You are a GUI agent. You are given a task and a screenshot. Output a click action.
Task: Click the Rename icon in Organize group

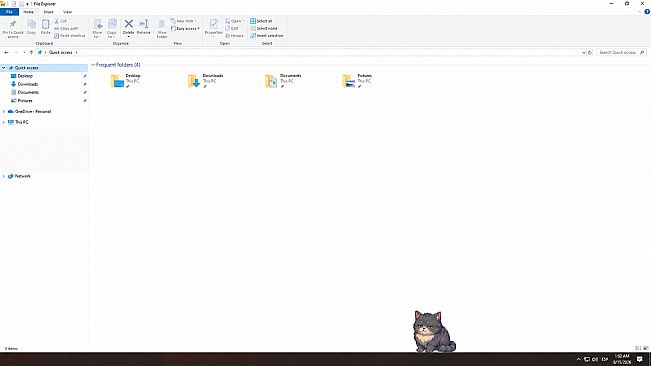[144, 24]
